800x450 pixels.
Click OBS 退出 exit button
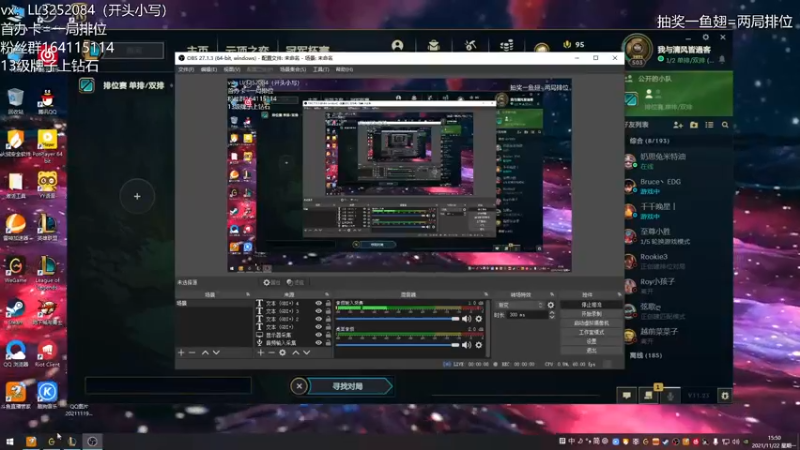point(591,351)
